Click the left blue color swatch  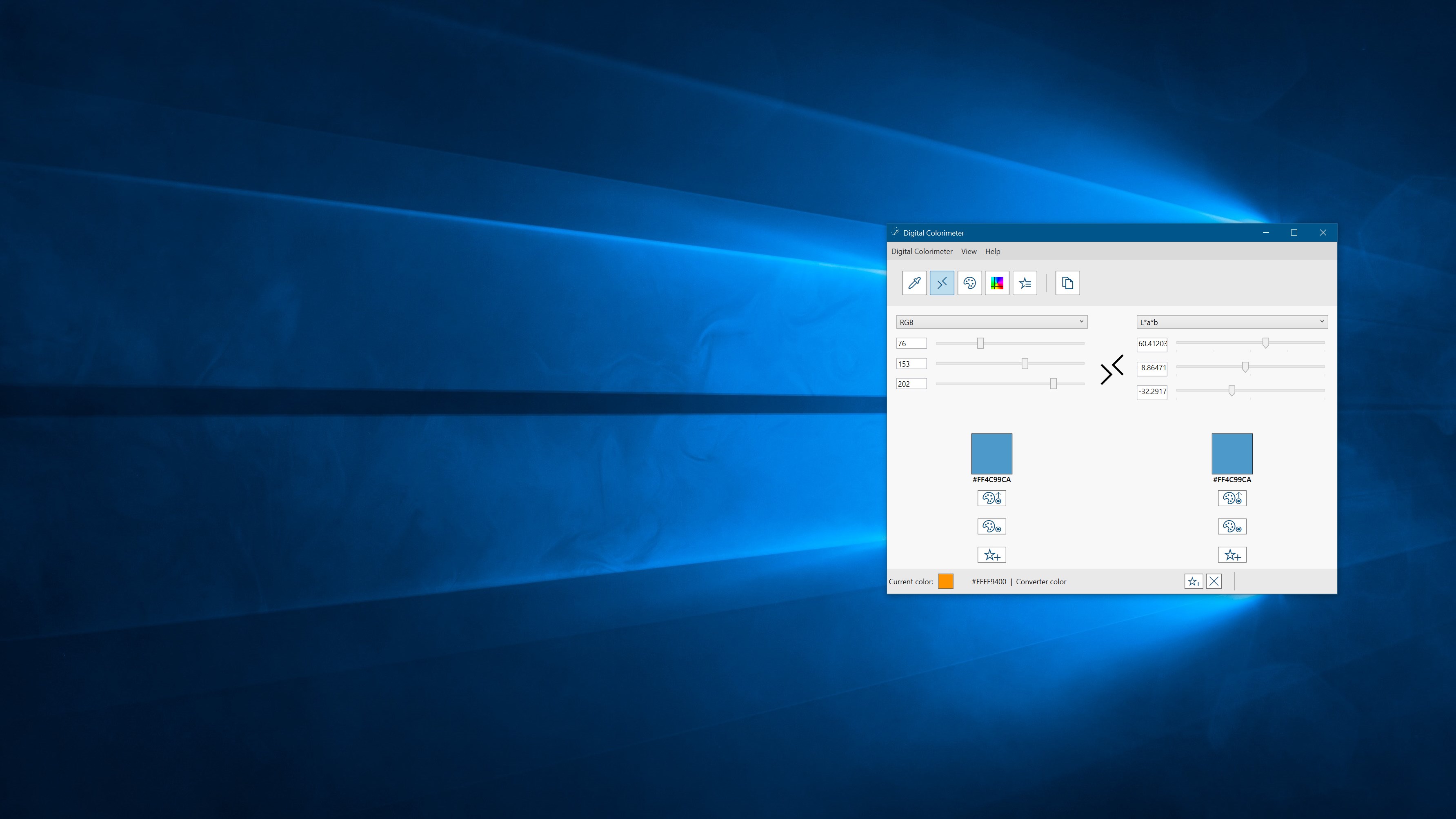click(x=991, y=454)
